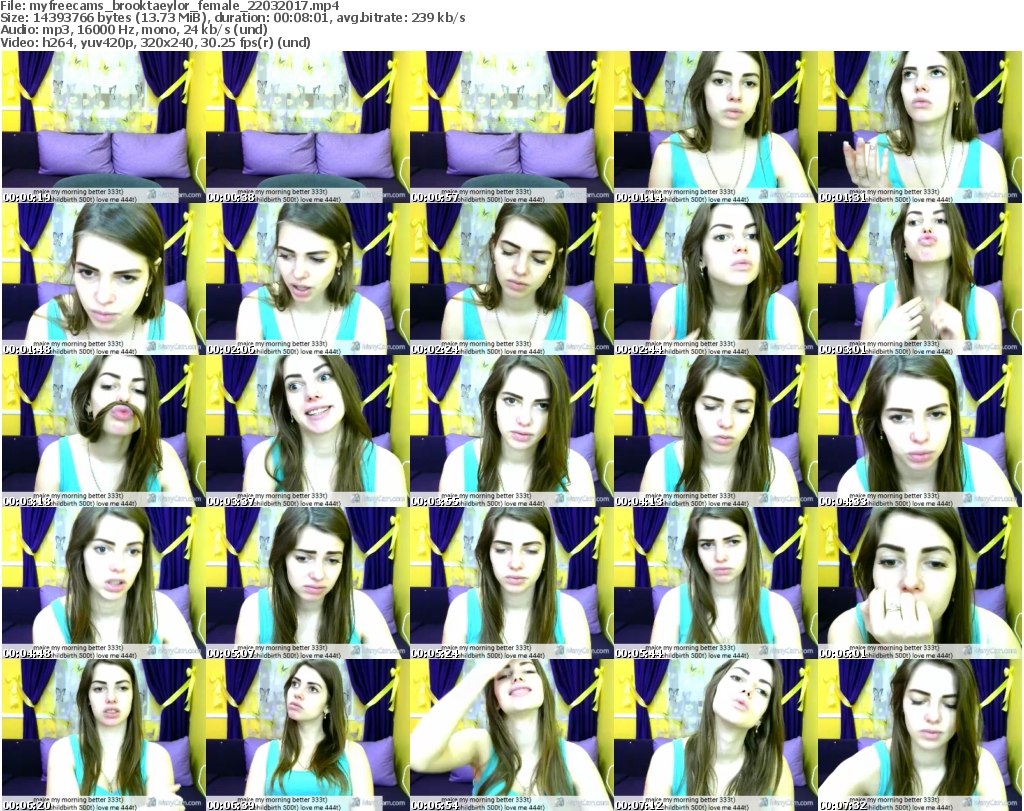Open the last thumbnail at 00:07:32
This screenshot has height=811, width=1024.
click(x=919, y=735)
